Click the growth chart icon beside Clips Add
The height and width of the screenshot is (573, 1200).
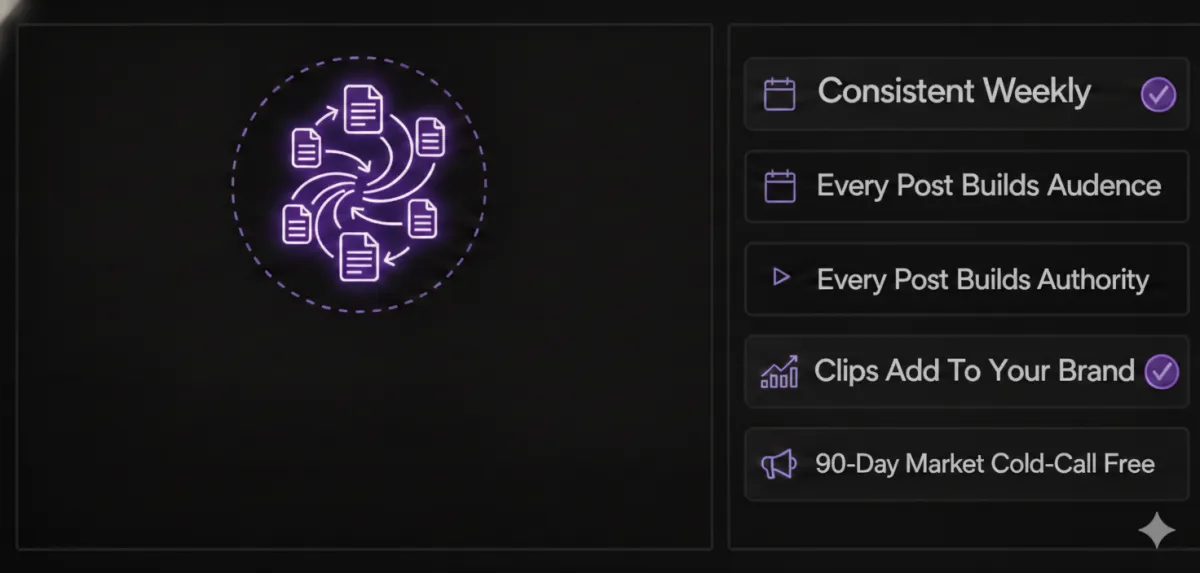tap(779, 372)
